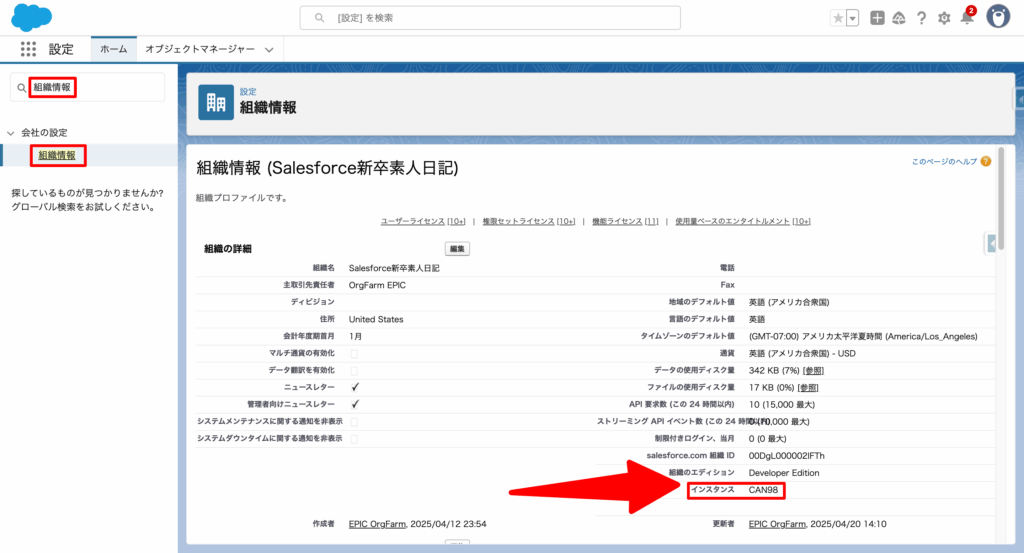Click the orange help icon beside このページのヘルプ

coord(985,161)
